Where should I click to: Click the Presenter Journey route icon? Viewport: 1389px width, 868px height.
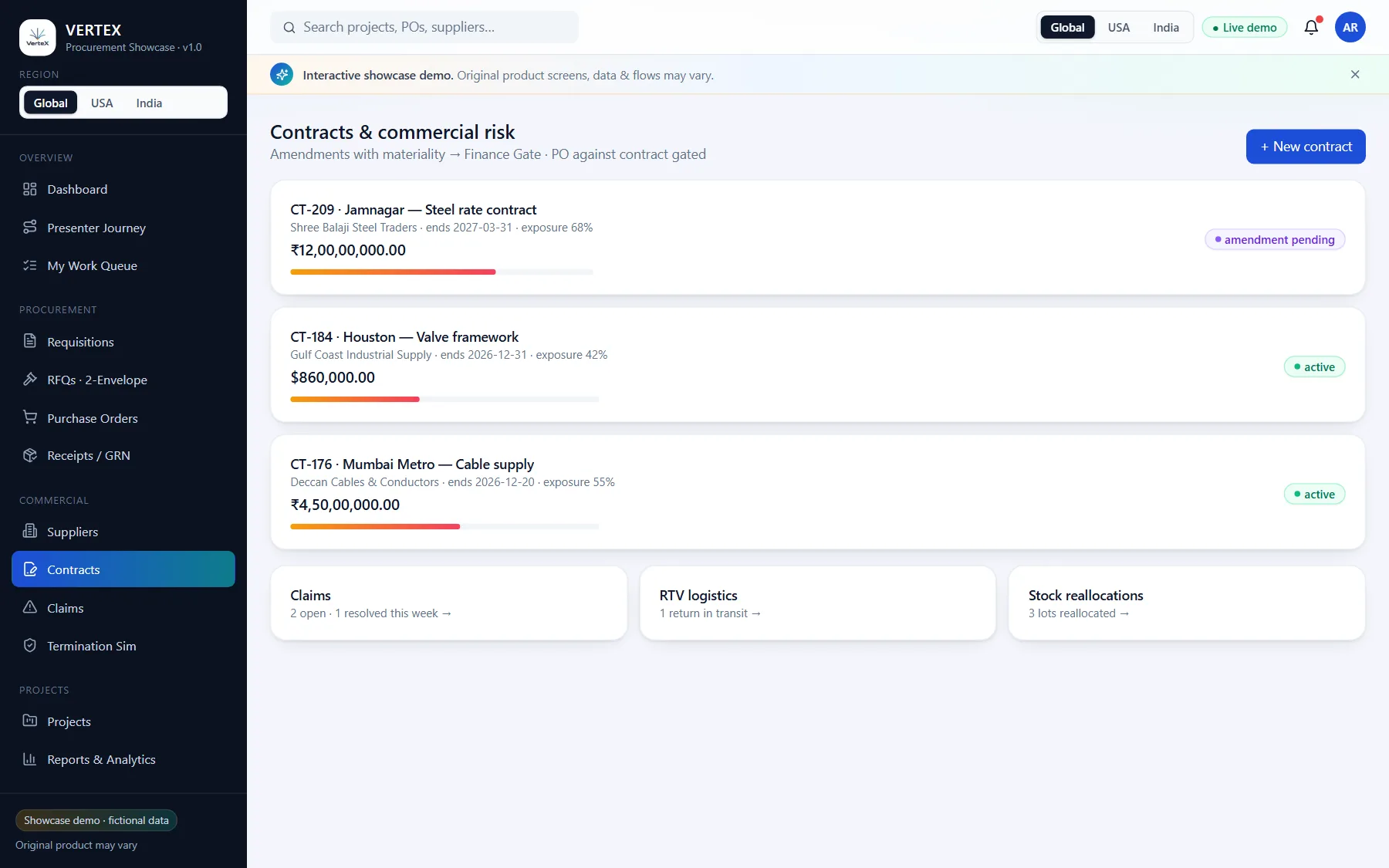tap(30, 227)
